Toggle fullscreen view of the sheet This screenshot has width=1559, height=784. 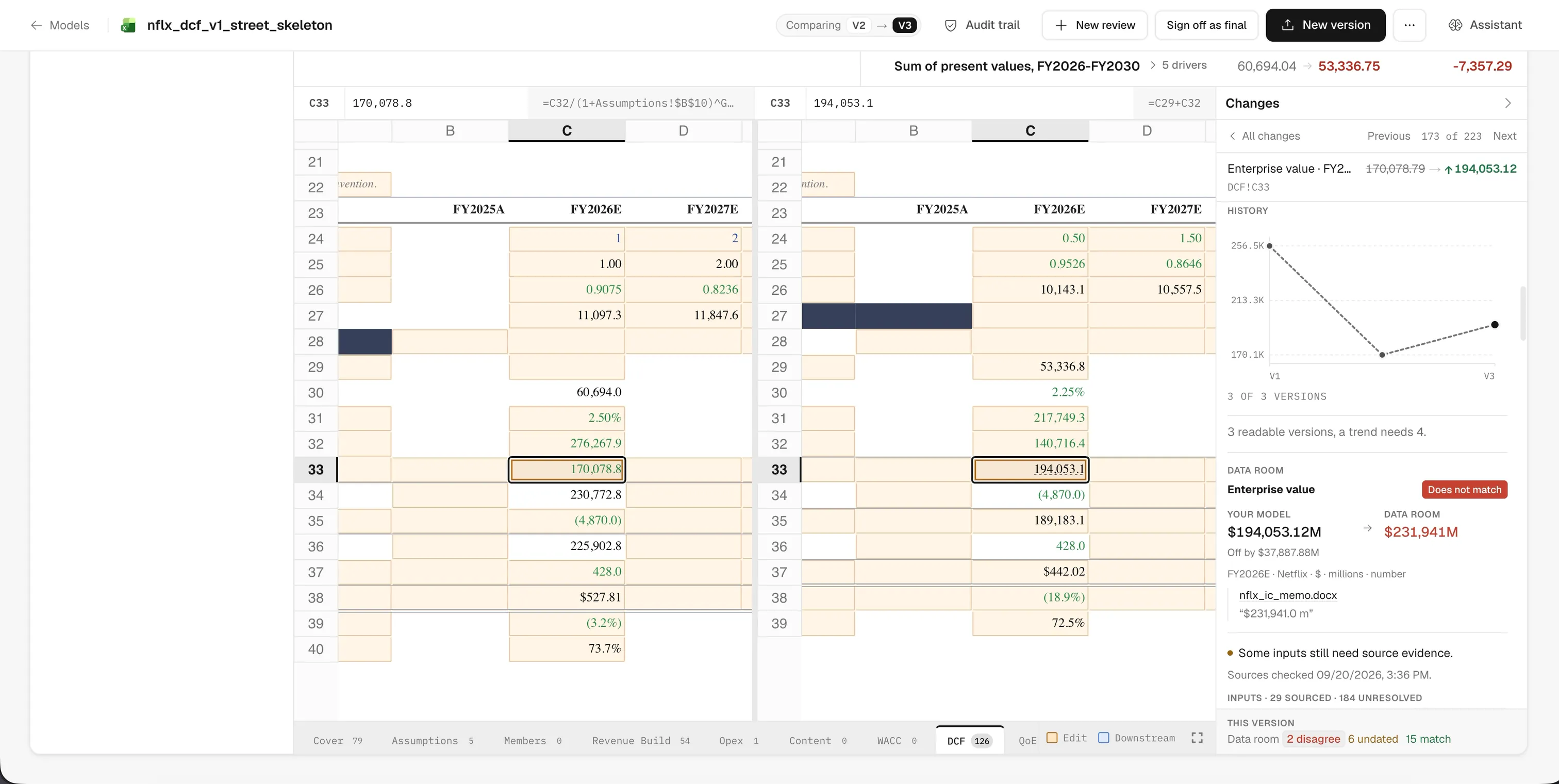pyautogui.click(x=1197, y=738)
